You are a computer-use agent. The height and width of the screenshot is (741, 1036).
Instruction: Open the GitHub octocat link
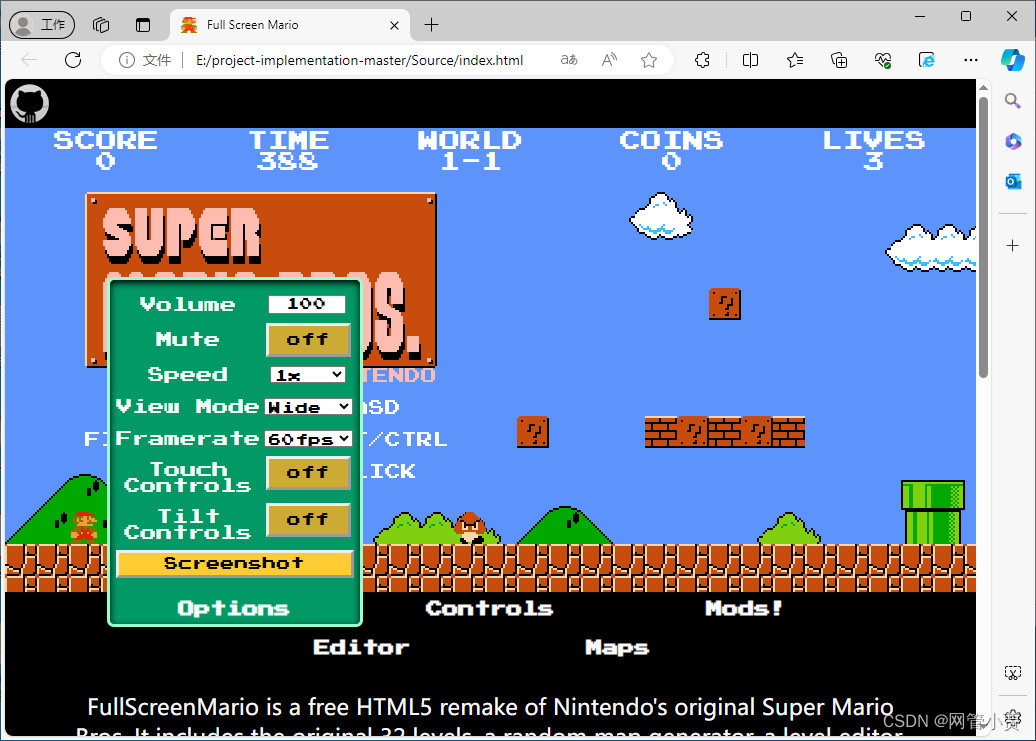[30, 104]
